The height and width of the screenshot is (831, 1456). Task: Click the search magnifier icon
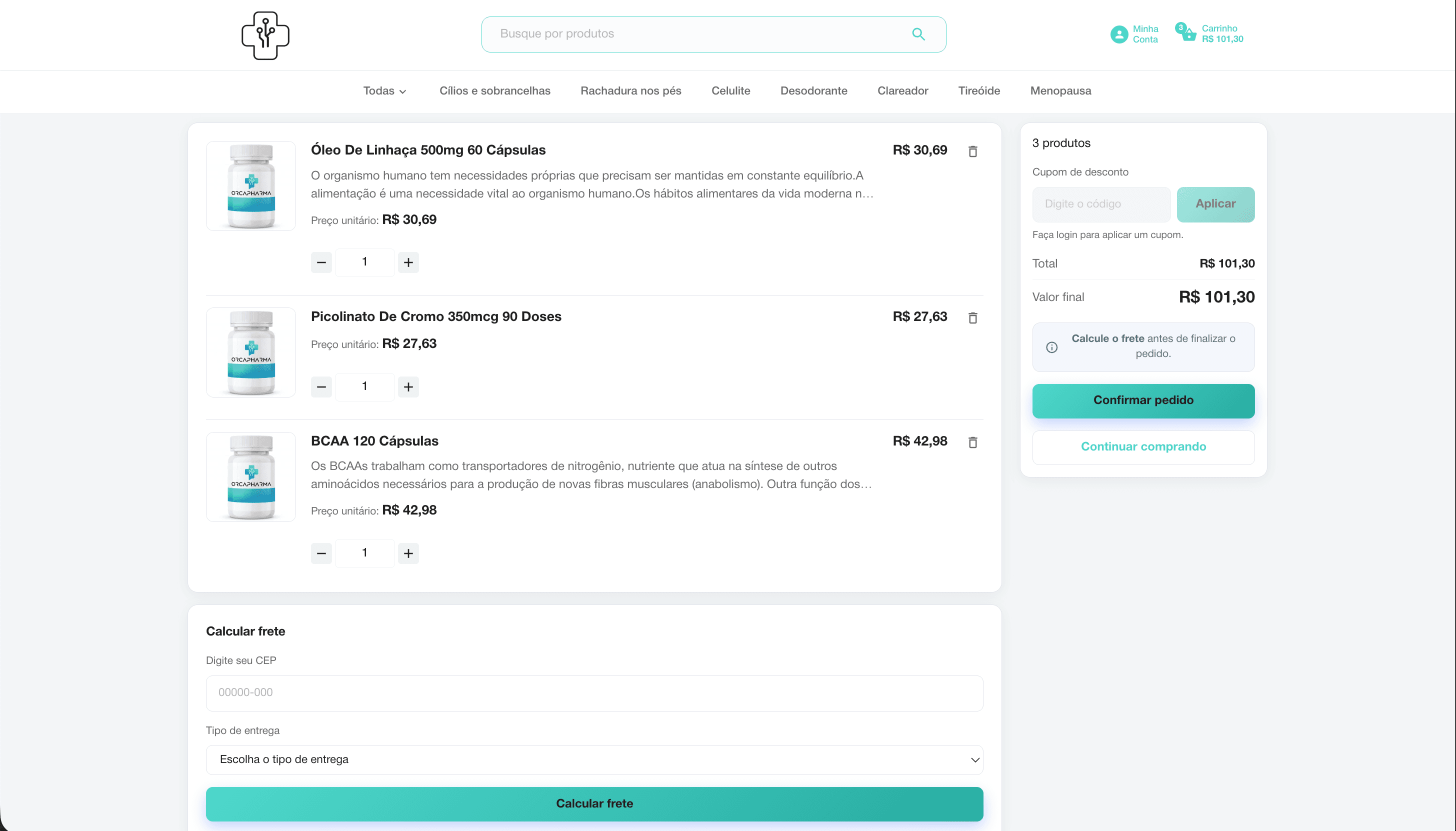click(918, 34)
